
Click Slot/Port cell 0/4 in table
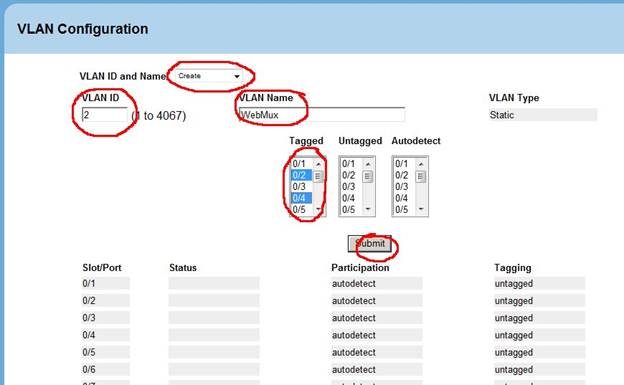coord(105,335)
